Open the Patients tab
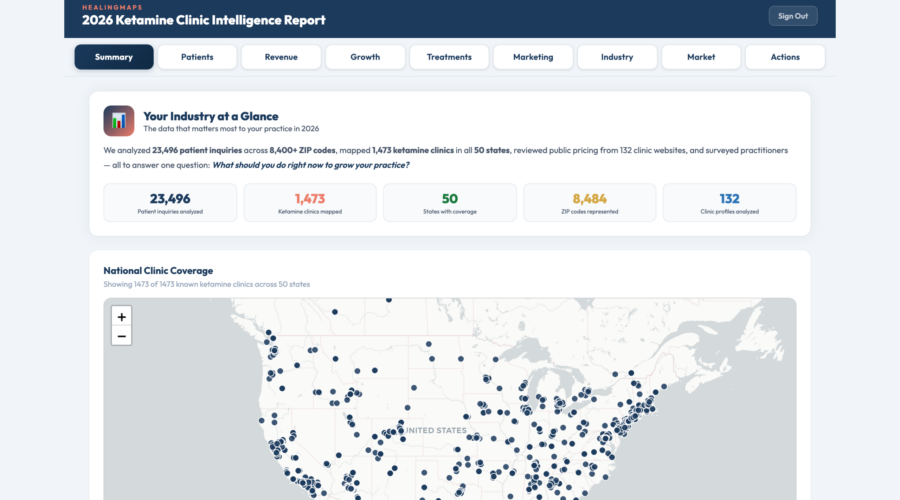This screenshot has height=500, width=900. [197, 57]
